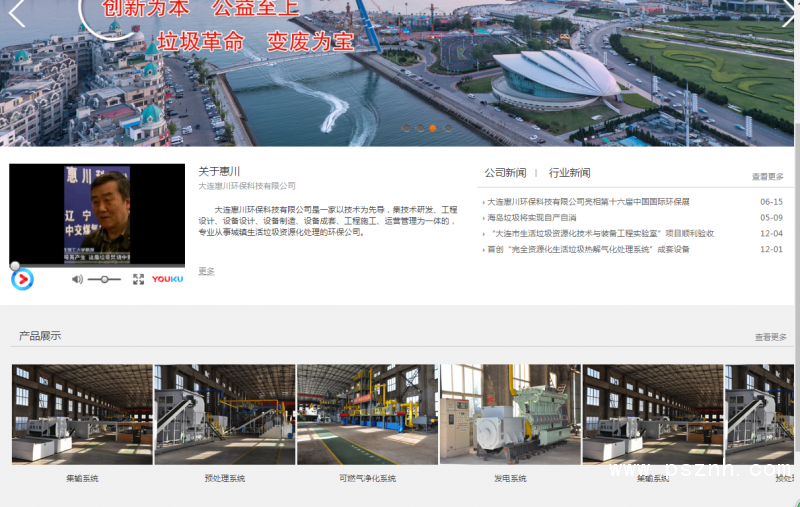Click the YOUKU logo on player
Screen dimensions: 800x507
pos(167,280)
